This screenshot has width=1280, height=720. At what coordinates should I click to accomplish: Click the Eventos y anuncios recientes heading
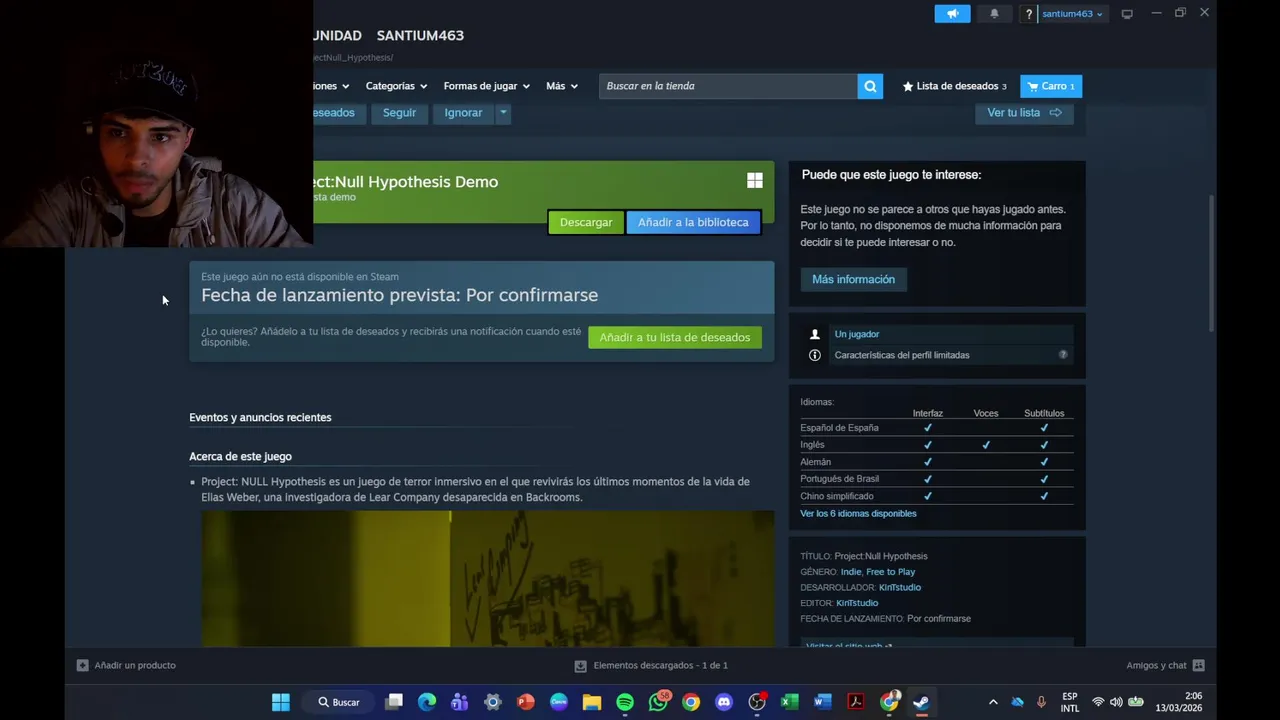click(x=260, y=417)
